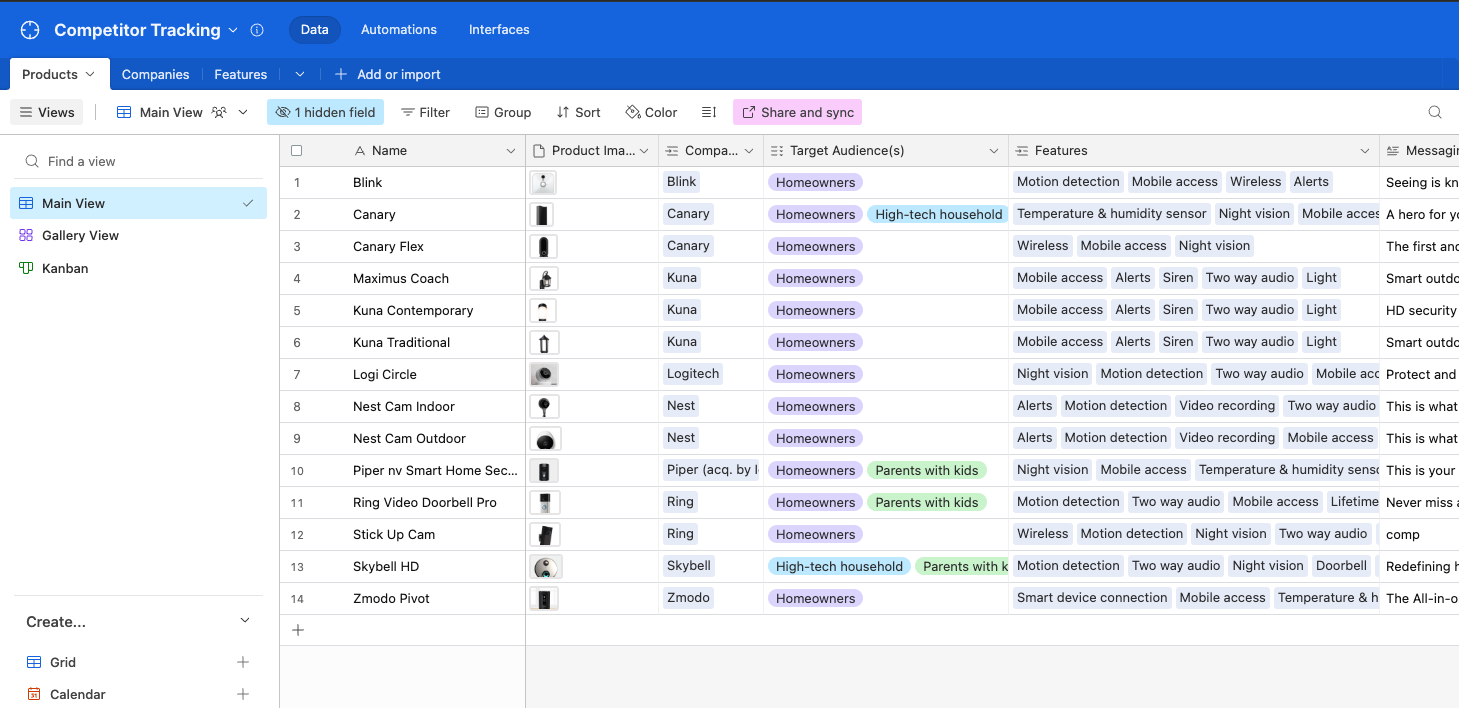
Task: Open Stick Up Cam product image
Action: 545,534
